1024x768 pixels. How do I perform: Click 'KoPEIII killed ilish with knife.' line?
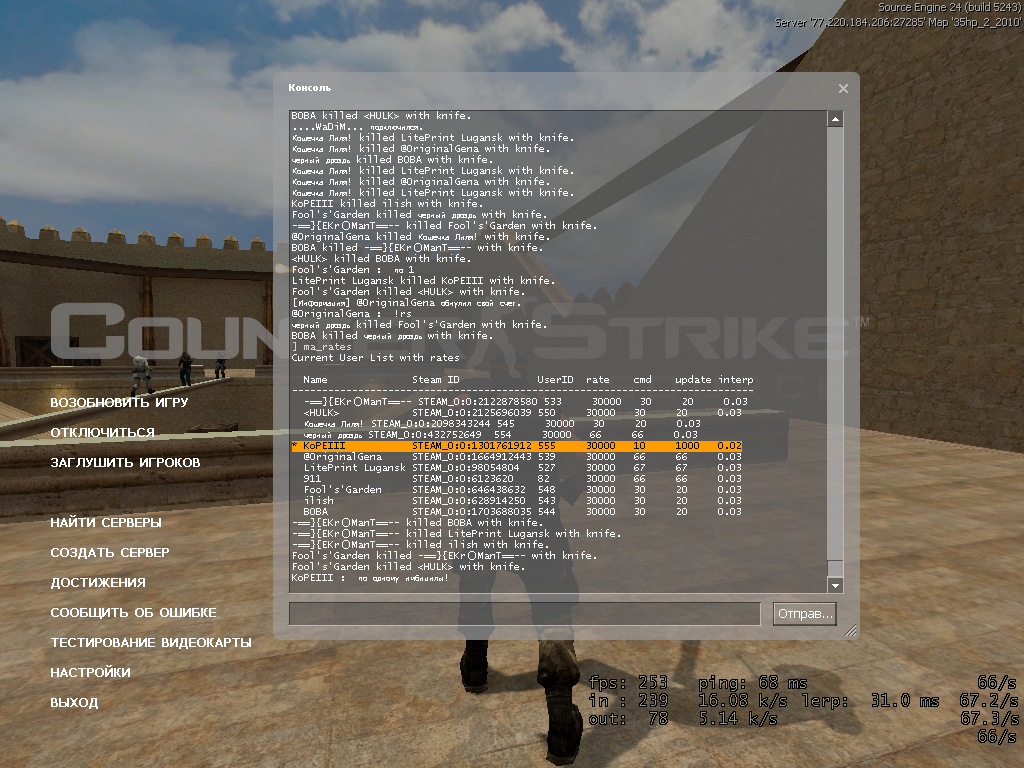pos(387,204)
